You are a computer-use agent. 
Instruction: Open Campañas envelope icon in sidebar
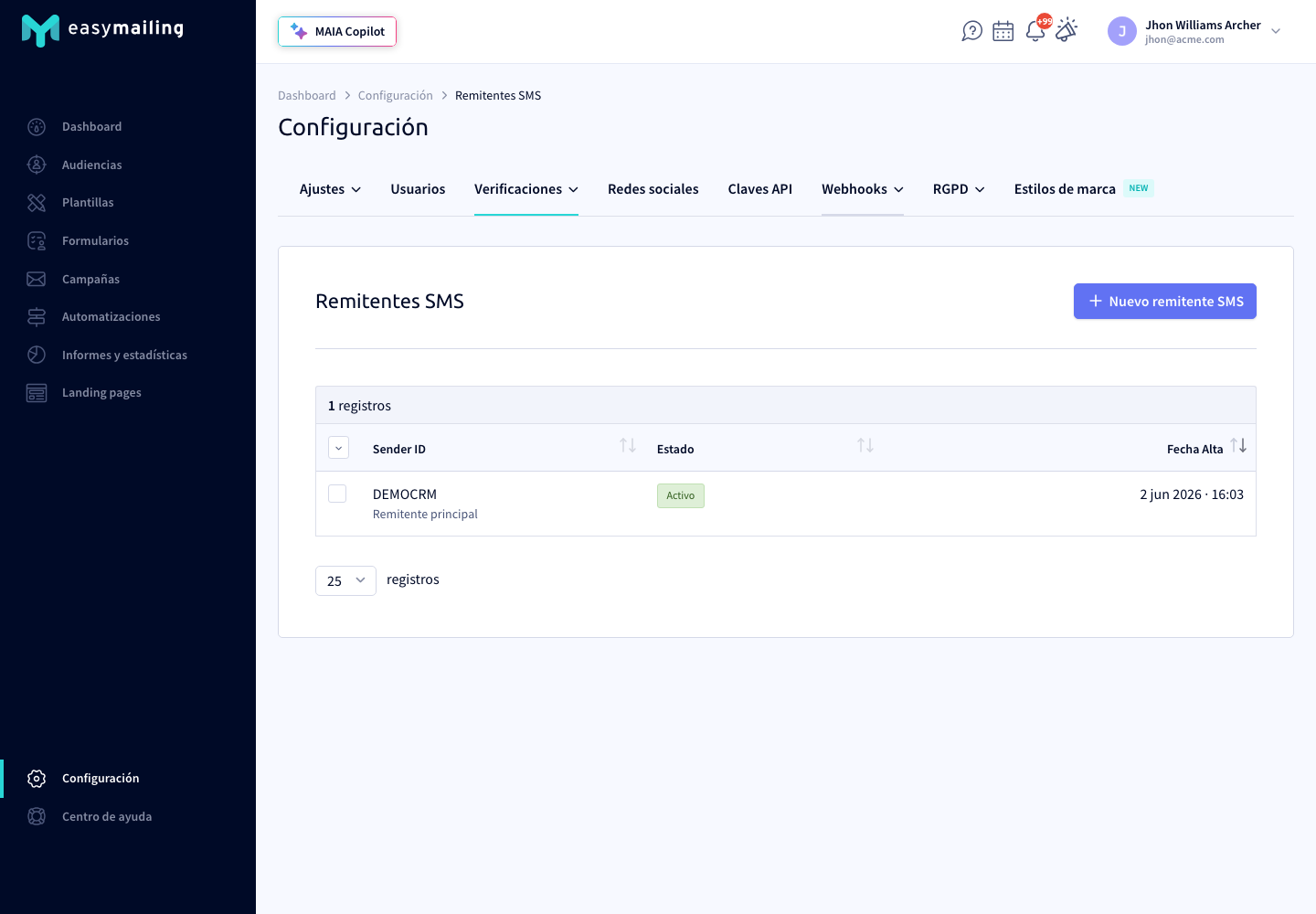(37, 279)
